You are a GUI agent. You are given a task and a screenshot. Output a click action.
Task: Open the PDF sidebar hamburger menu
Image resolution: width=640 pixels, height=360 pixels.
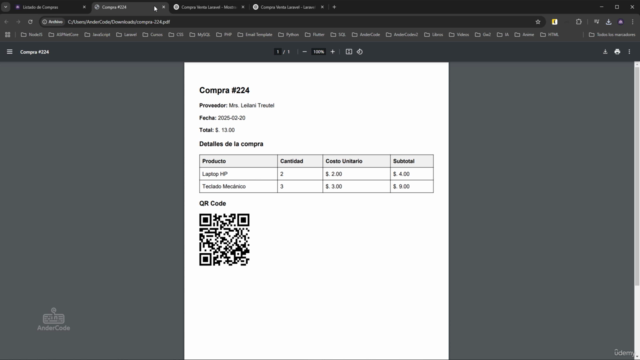(9, 52)
